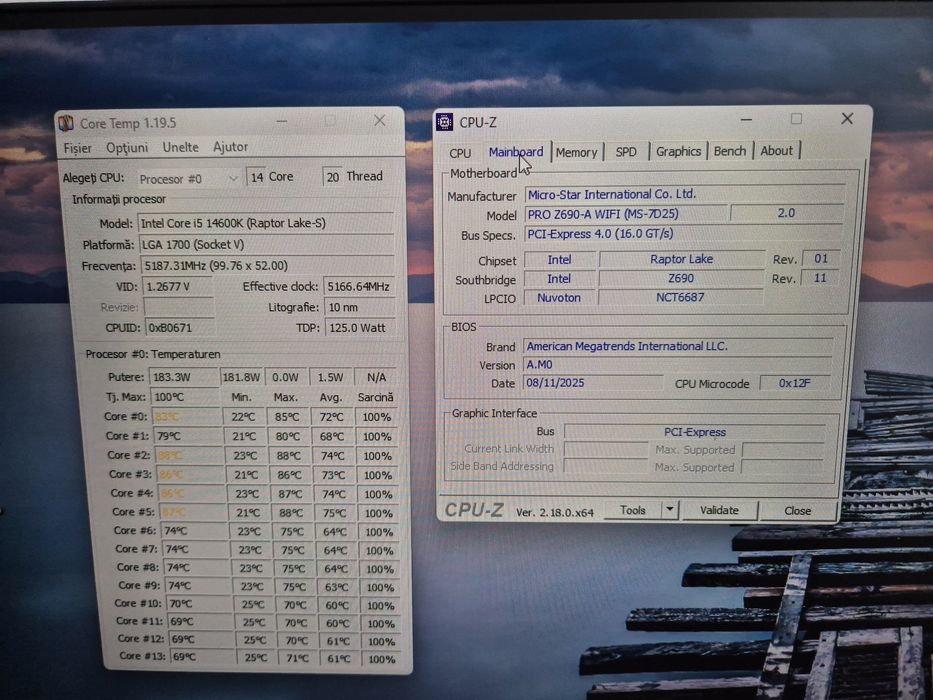Click the BIOS Brand American Megatrends field

pos(677,346)
